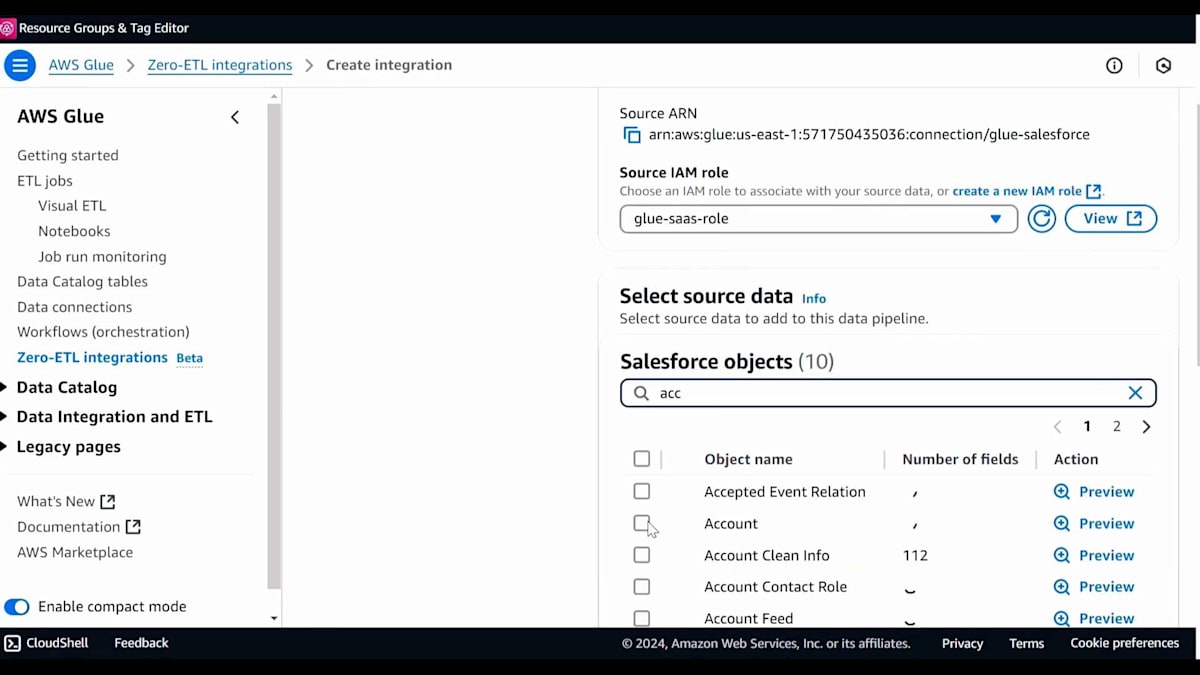
Task: Go to previous page of Salesforce objects
Action: 1057,427
